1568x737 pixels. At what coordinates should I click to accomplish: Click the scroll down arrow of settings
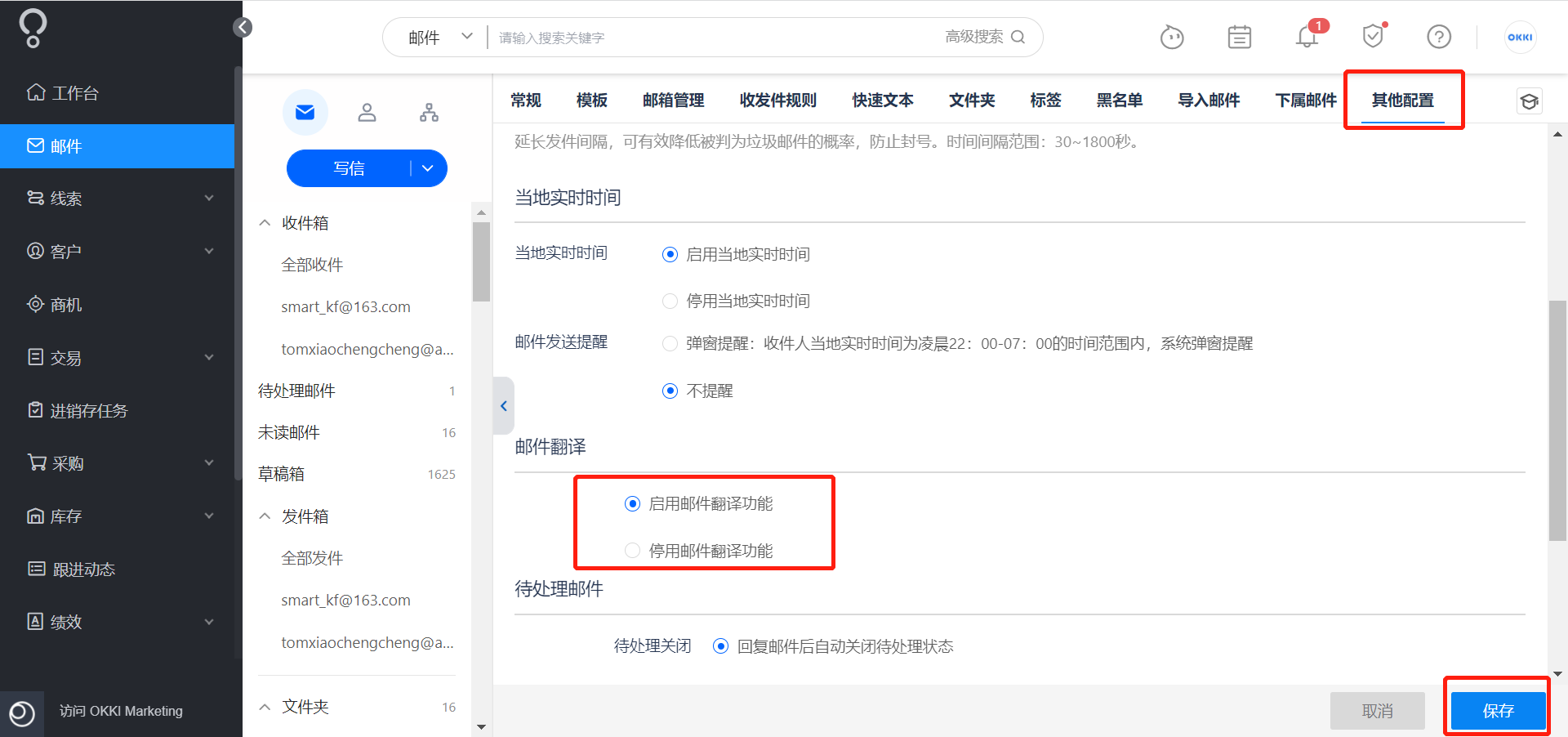[x=1557, y=674]
